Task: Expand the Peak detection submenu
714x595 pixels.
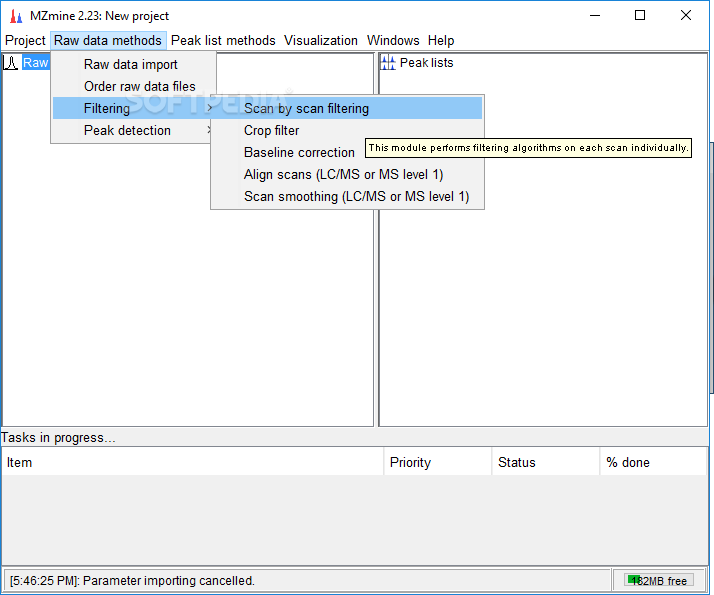Action: [x=132, y=130]
